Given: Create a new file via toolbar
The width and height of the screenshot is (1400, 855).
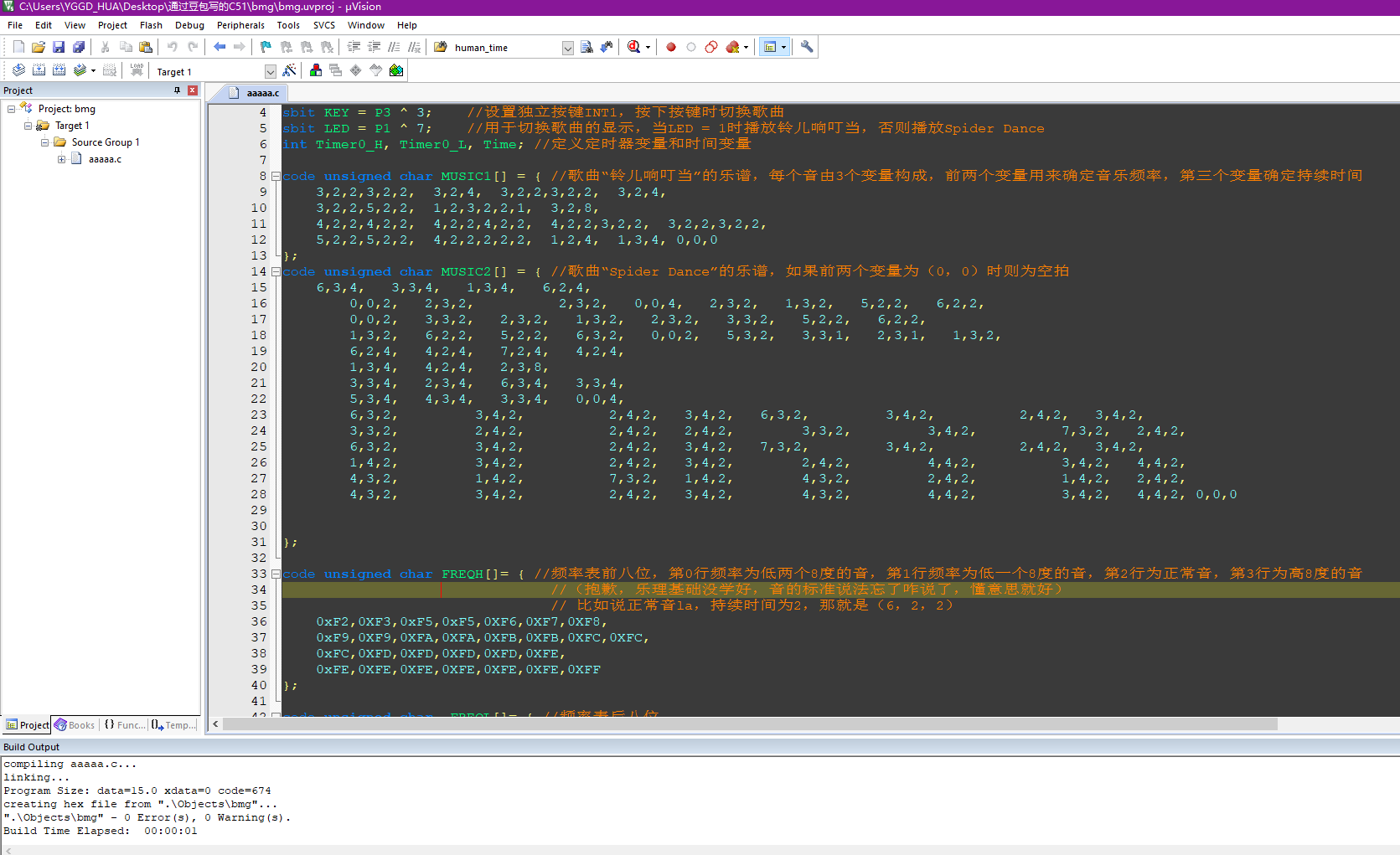Looking at the screenshot, I should (18, 47).
